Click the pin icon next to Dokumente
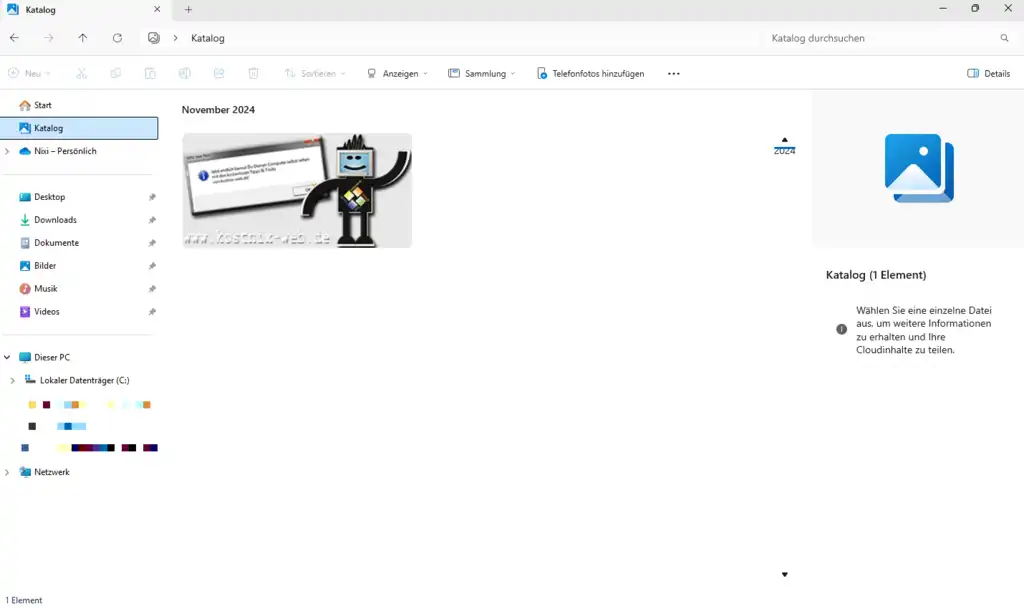Screen dimensions: 1024x609 click(152, 243)
